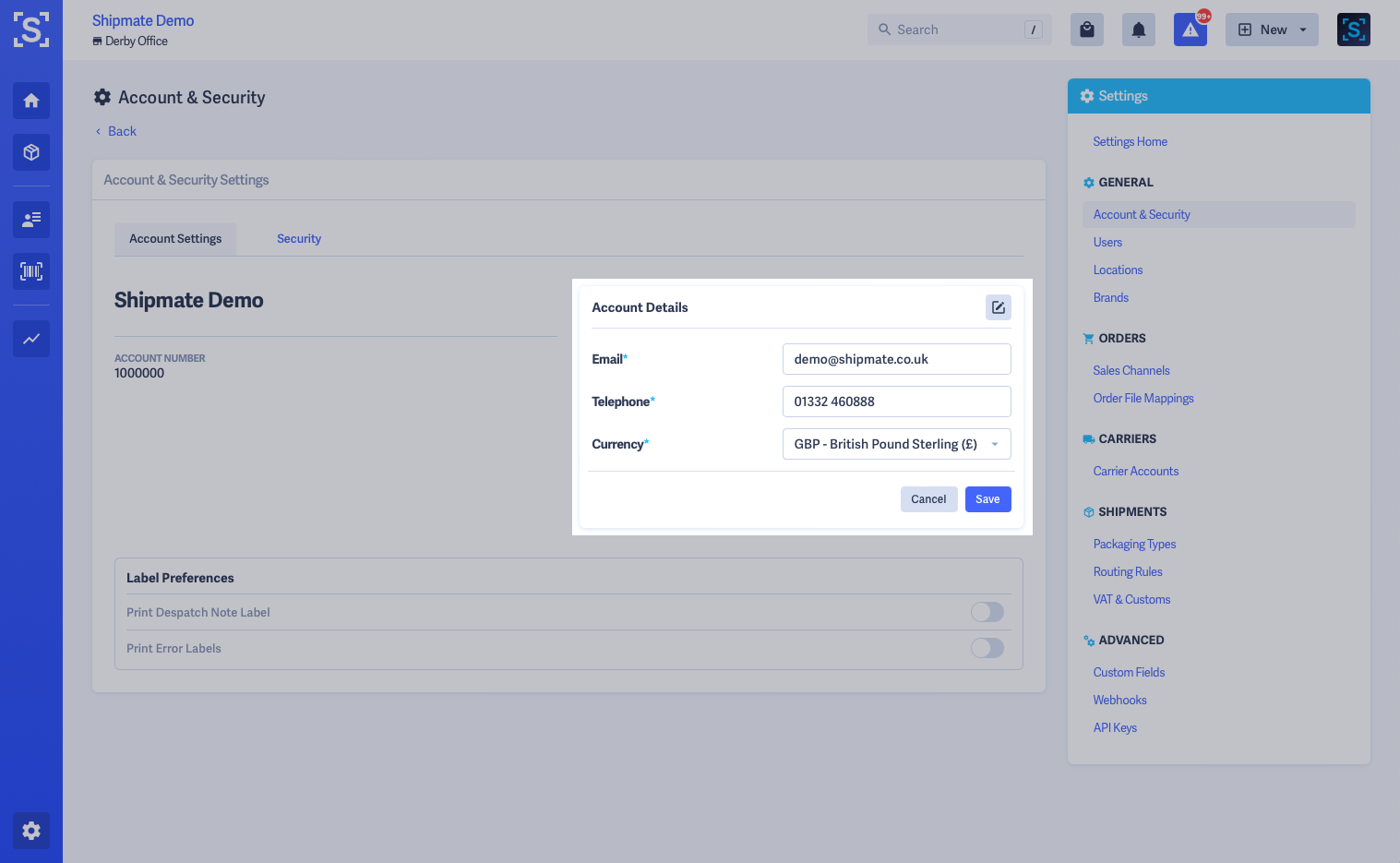Open the Currency dropdown

coord(897,444)
